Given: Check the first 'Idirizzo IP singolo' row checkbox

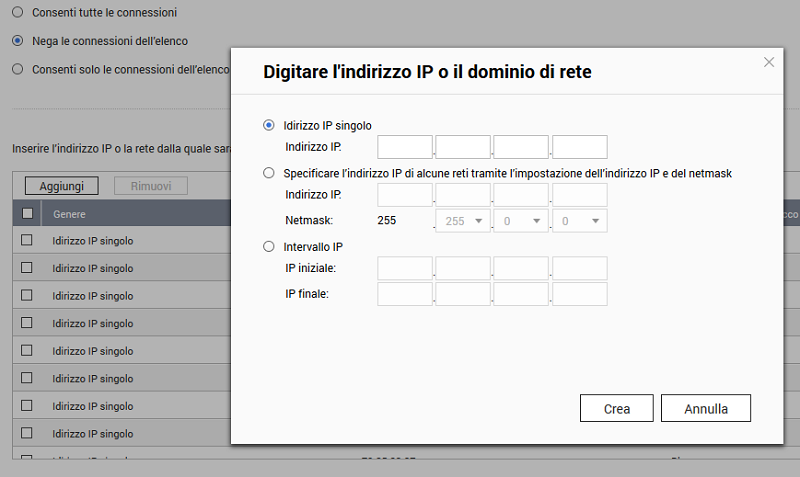Looking at the screenshot, I should coord(27,240).
